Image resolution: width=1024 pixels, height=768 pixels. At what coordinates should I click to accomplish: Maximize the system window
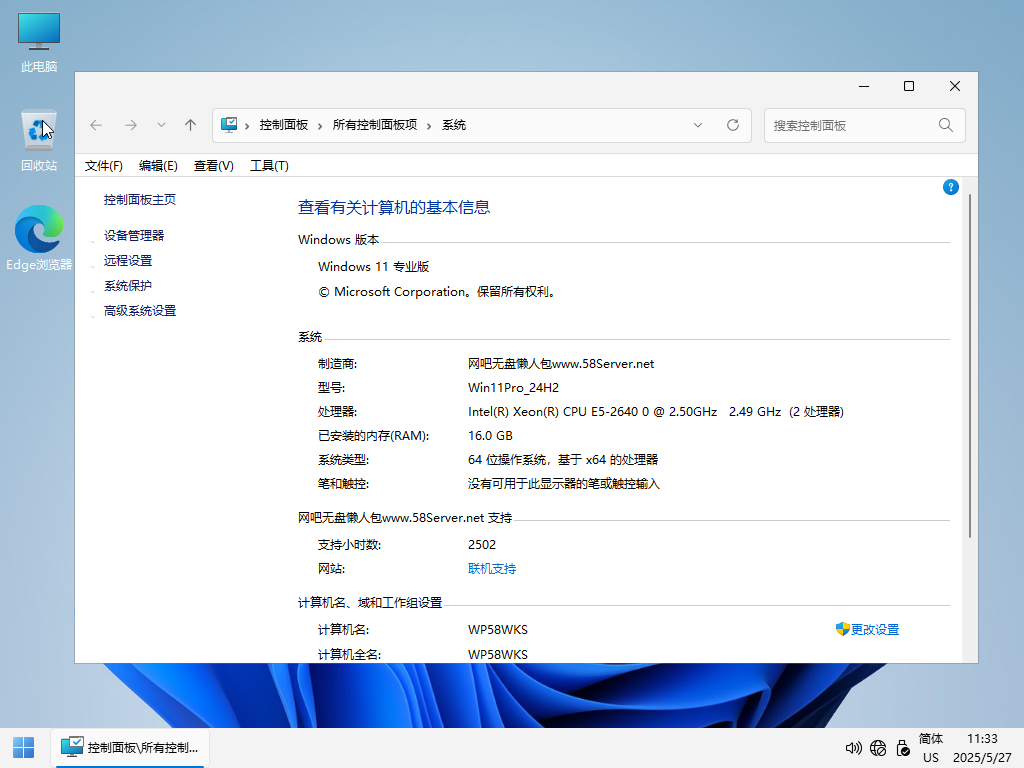(x=908, y=86)
